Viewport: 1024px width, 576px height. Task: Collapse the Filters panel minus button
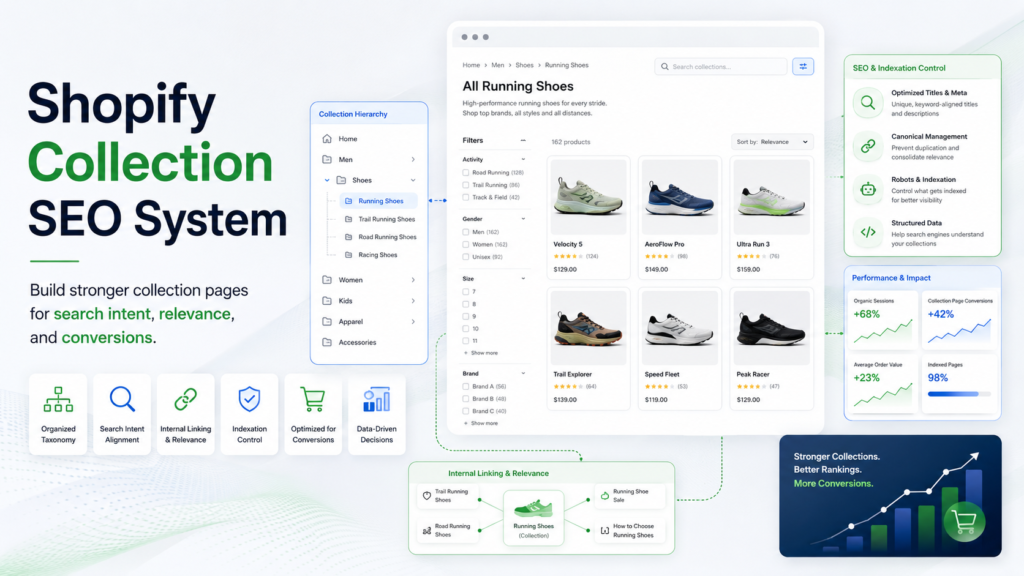click(x=523, y=140)
